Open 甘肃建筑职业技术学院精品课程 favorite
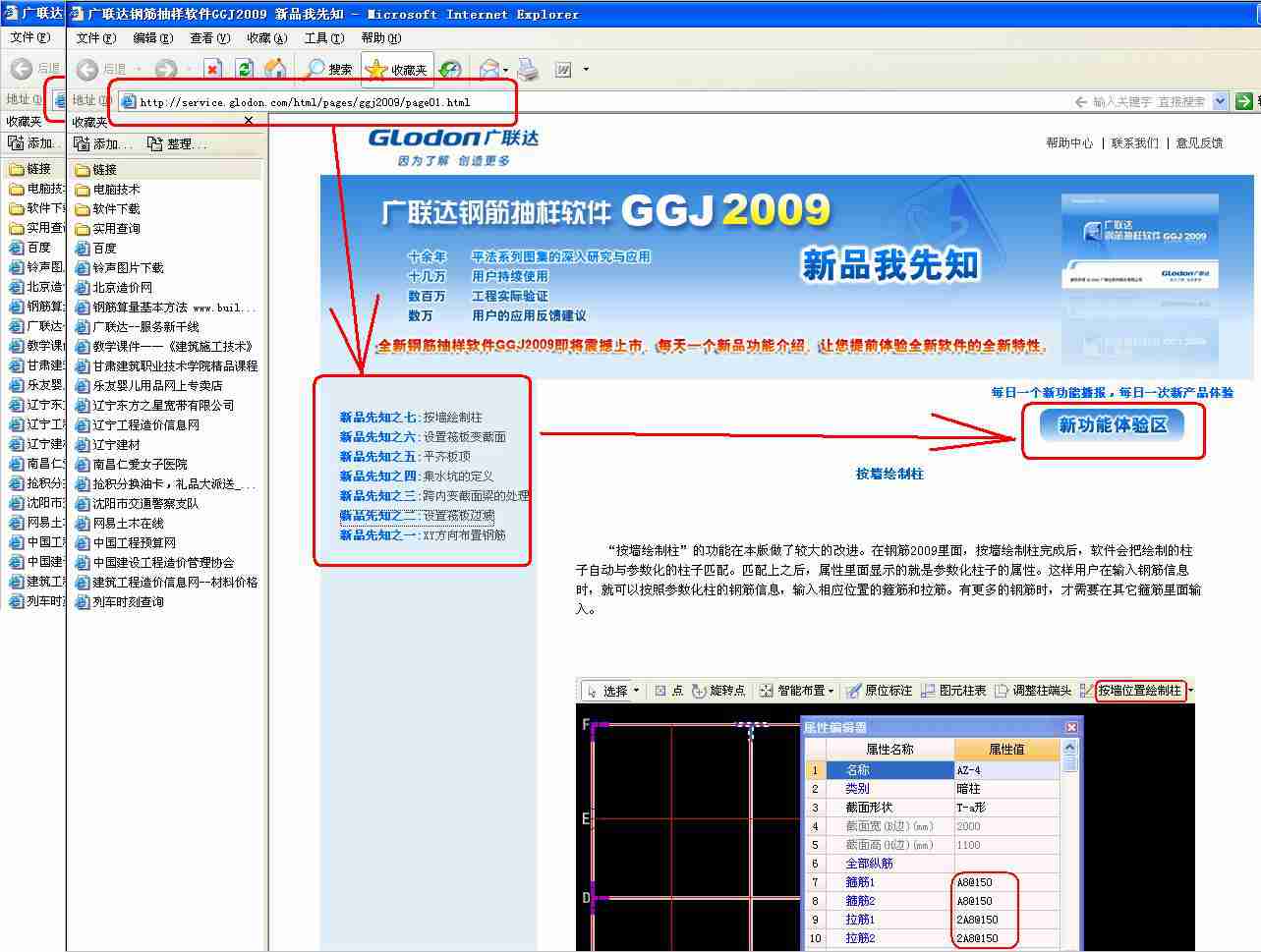This screenshot has height=952, width=1261. pos(166,365)
